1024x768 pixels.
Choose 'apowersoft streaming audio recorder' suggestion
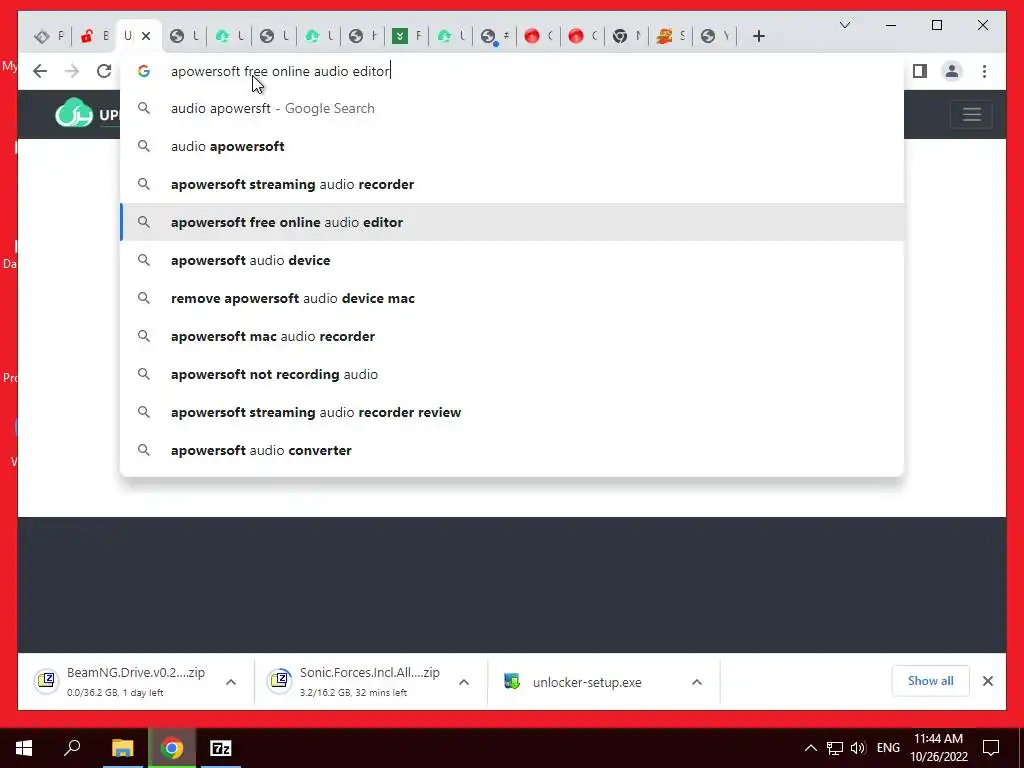click(512, 184)
